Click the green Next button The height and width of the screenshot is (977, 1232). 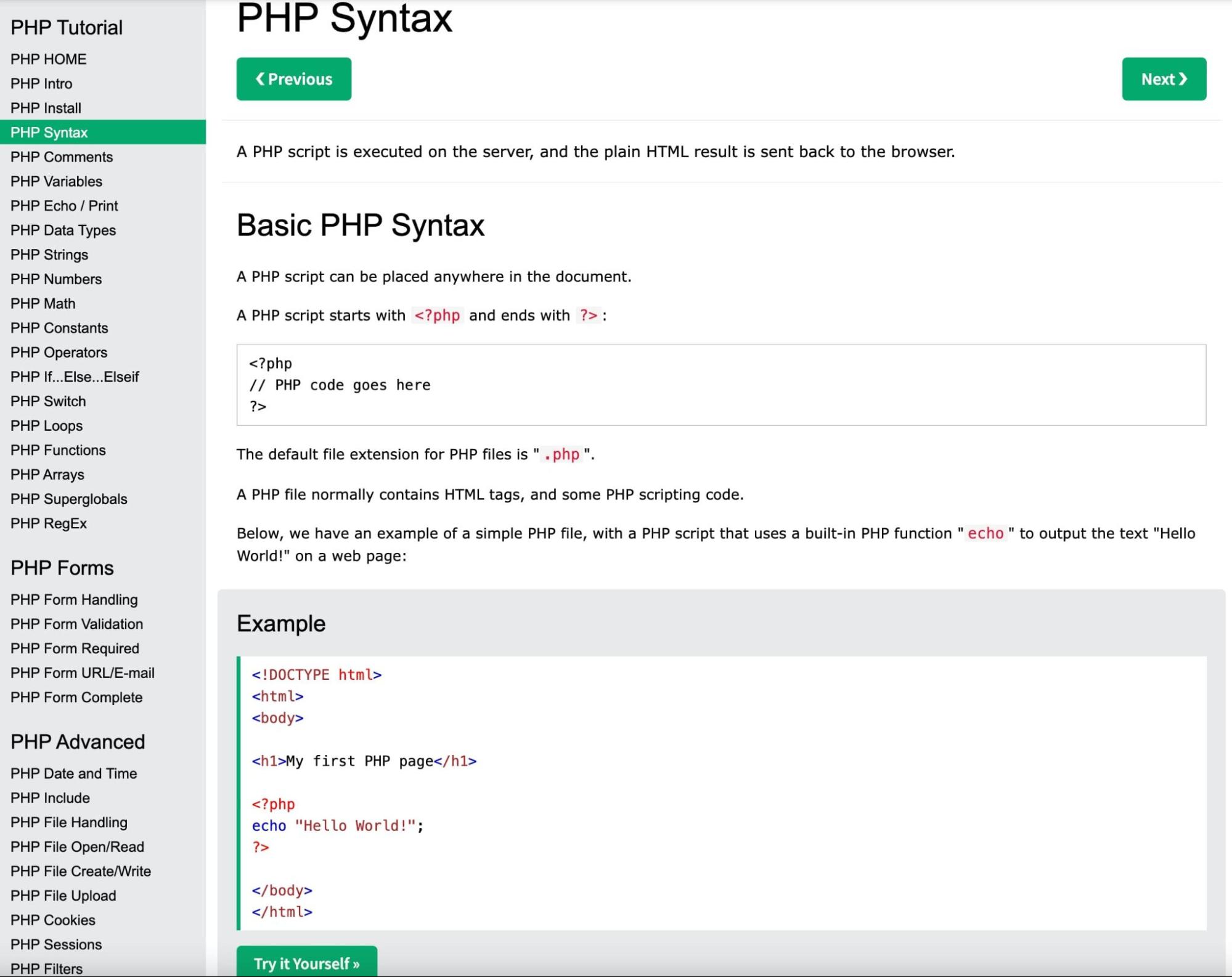[x=1163, y=79]
